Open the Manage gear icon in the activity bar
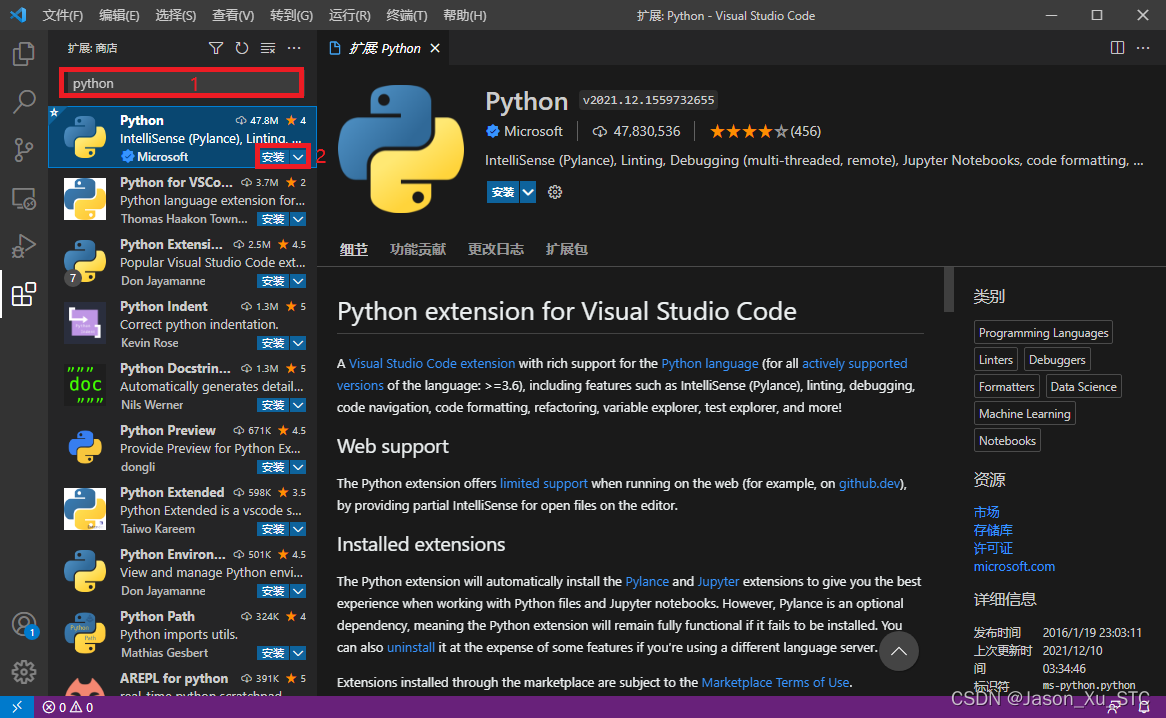This screenshot has width=1166, height=718. point(24,672)
